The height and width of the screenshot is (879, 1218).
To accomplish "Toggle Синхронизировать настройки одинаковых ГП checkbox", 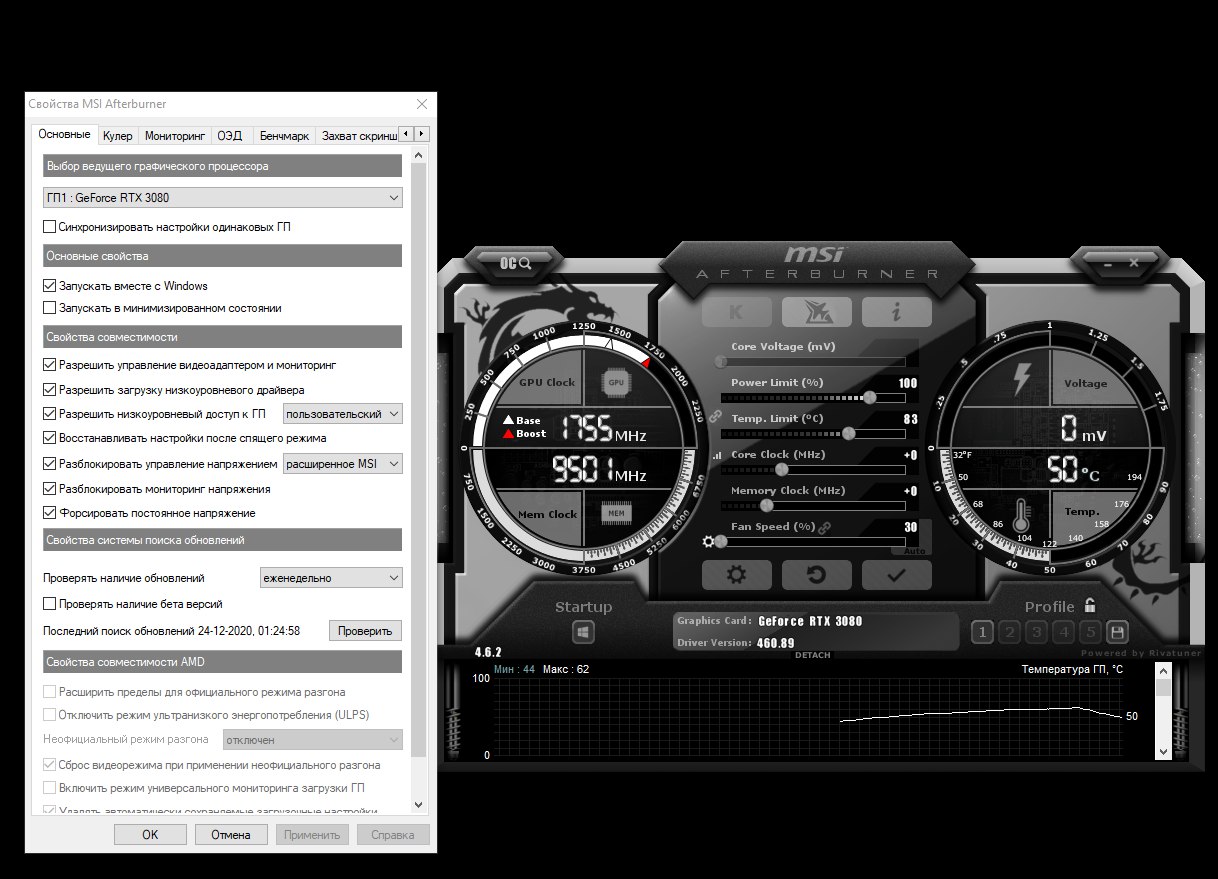I will click(x=50, y=227).
